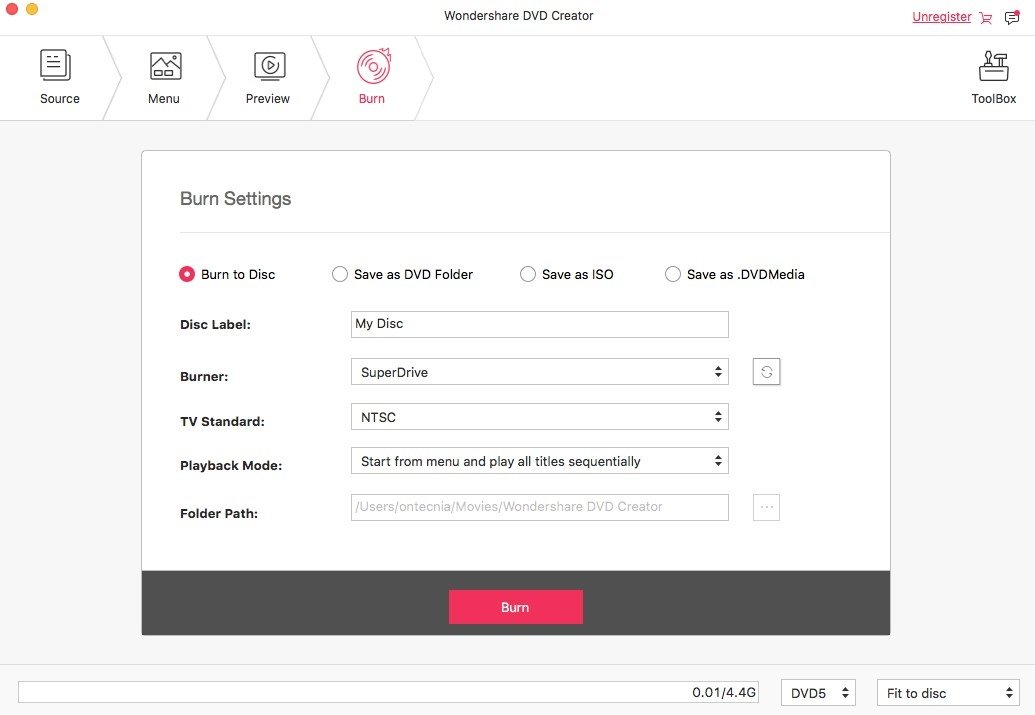1035x715 pixels.
Task: Open the Preview step icon
Action: (269, 65)
